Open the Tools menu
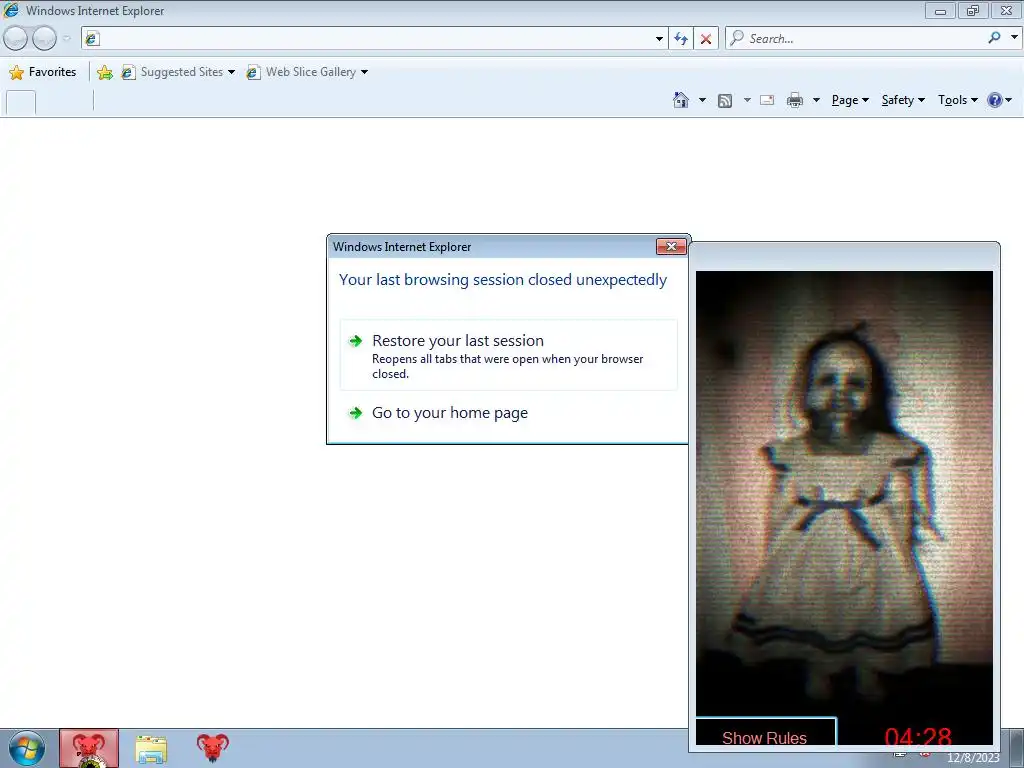This screenshot has height=768, width=1024. tap(958, 100)
